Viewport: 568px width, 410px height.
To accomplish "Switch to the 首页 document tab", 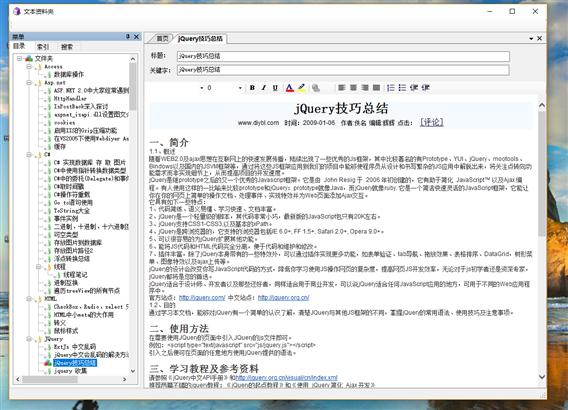I will [x=162, y=38].
